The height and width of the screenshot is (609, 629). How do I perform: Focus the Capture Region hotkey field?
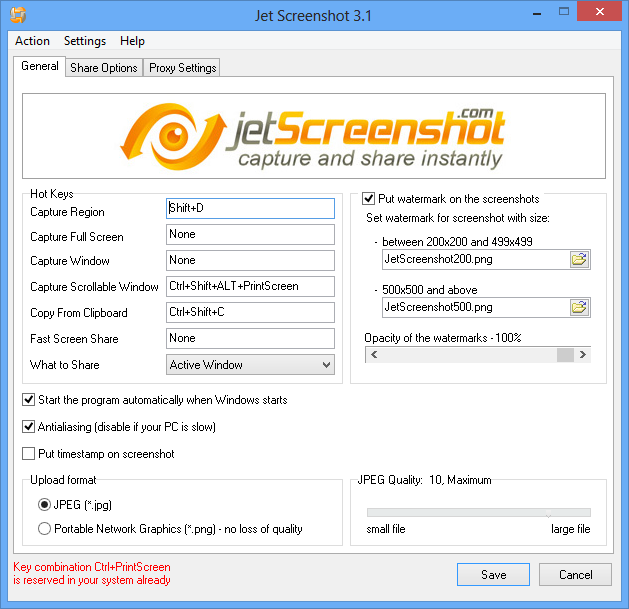[250, 208]
